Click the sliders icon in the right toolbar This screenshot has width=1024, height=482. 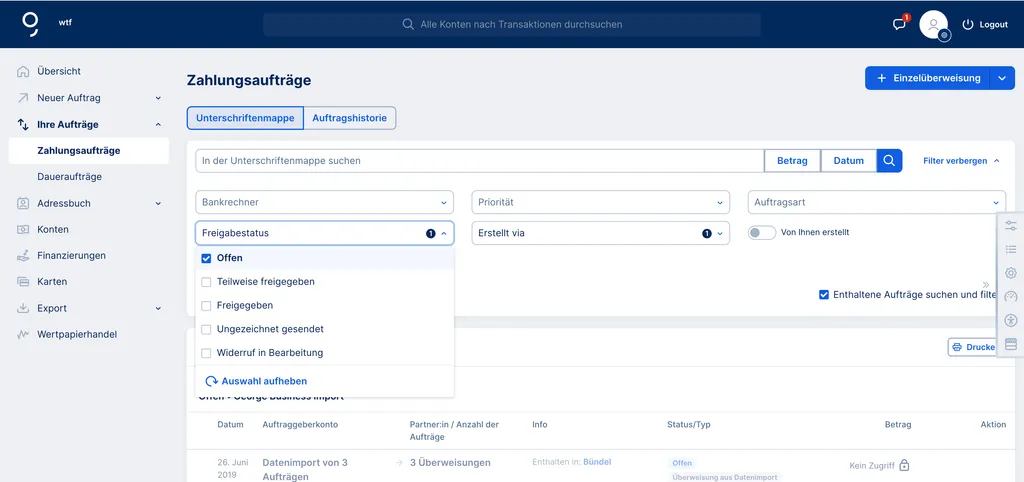(1011, 225)
